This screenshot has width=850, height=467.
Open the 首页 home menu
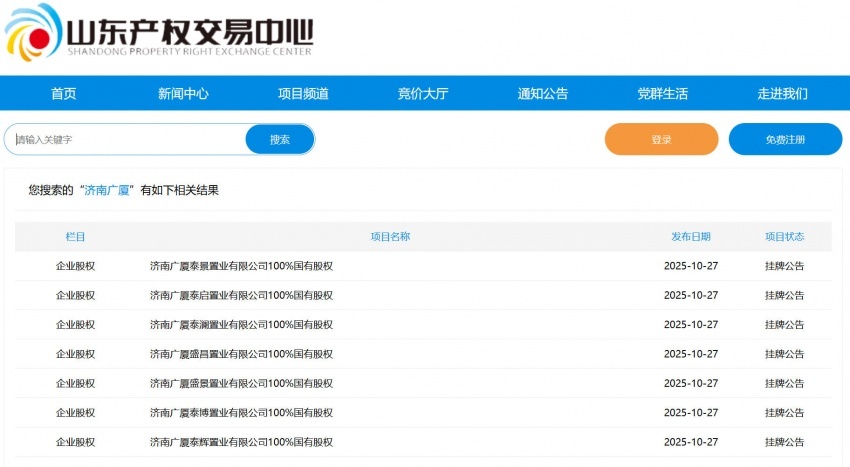point(63,93)
